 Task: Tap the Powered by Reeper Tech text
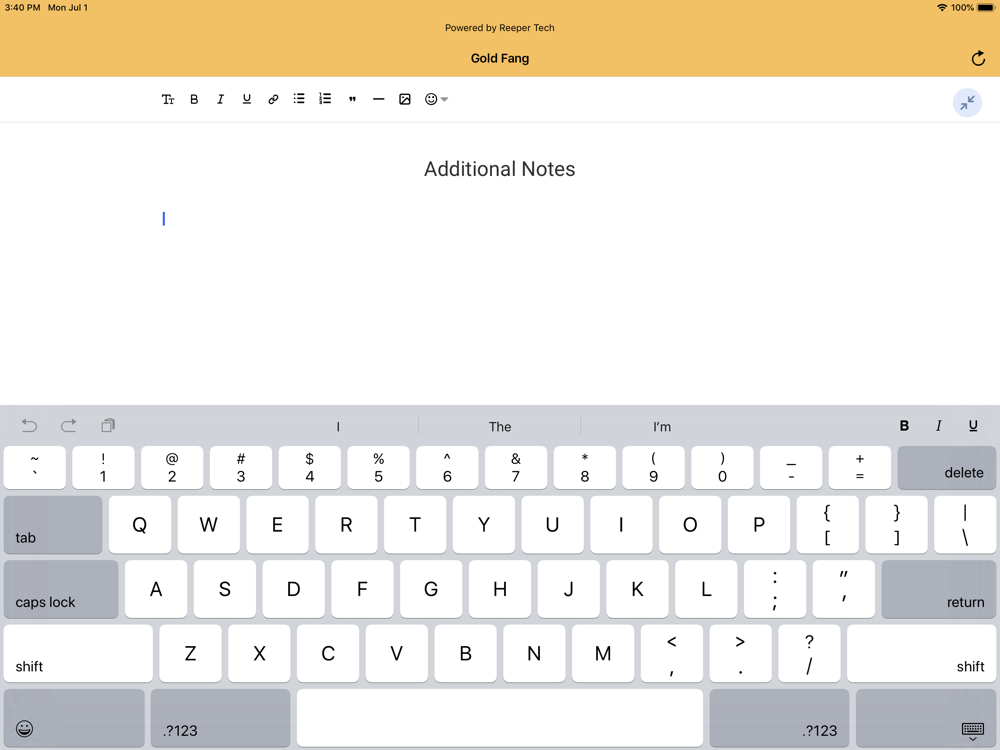[x=500, y=28]
